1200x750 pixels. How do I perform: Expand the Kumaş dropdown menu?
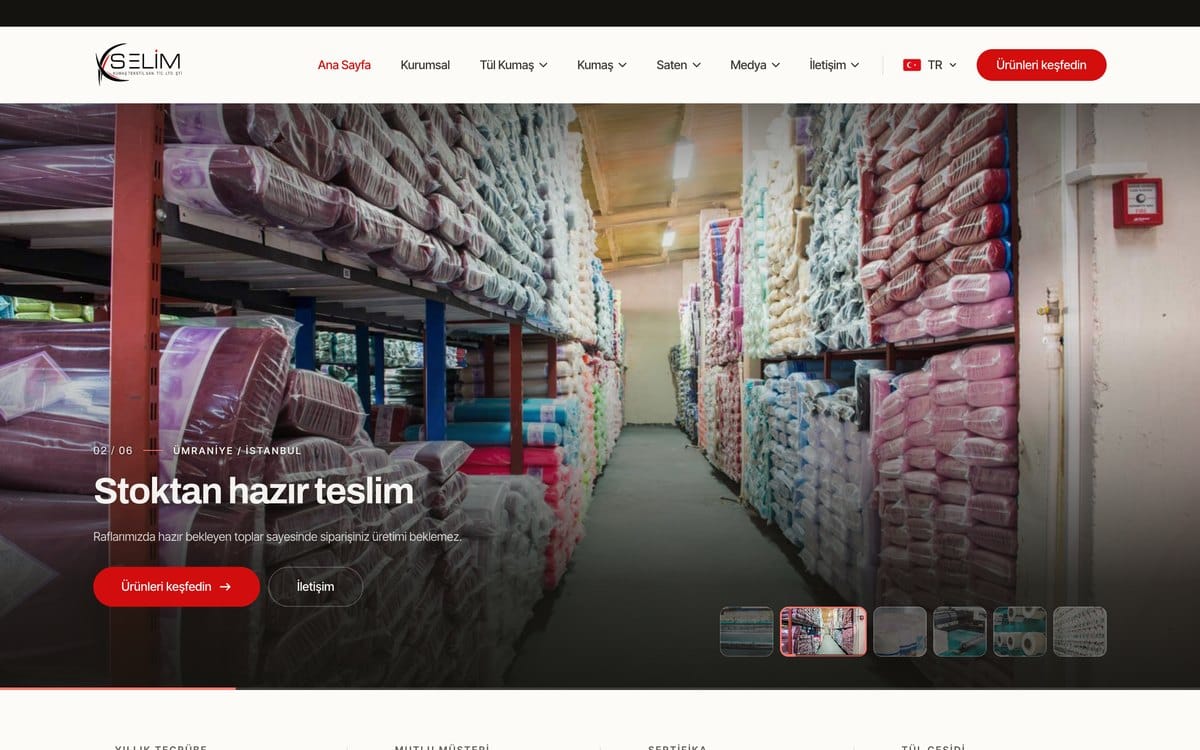(602, 65)
